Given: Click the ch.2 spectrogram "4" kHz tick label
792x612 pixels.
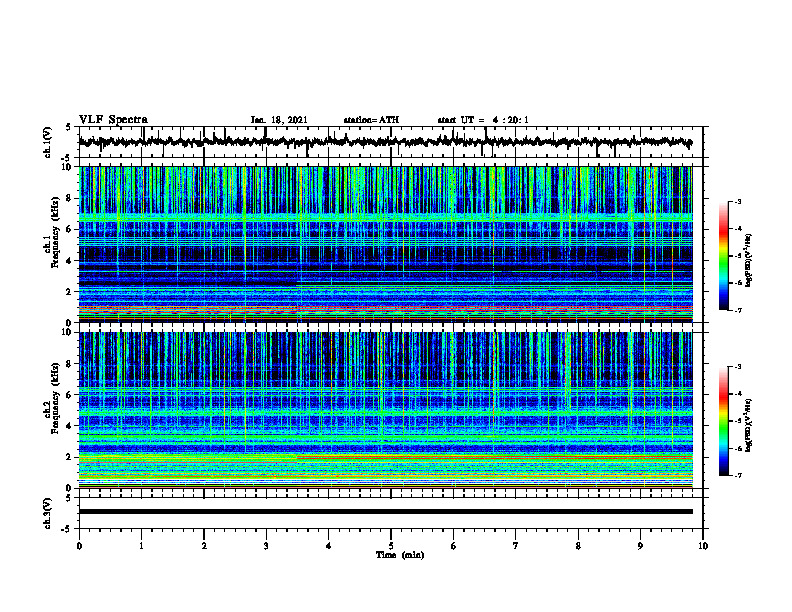Looking at the screenshot, I should pos(69,426).
